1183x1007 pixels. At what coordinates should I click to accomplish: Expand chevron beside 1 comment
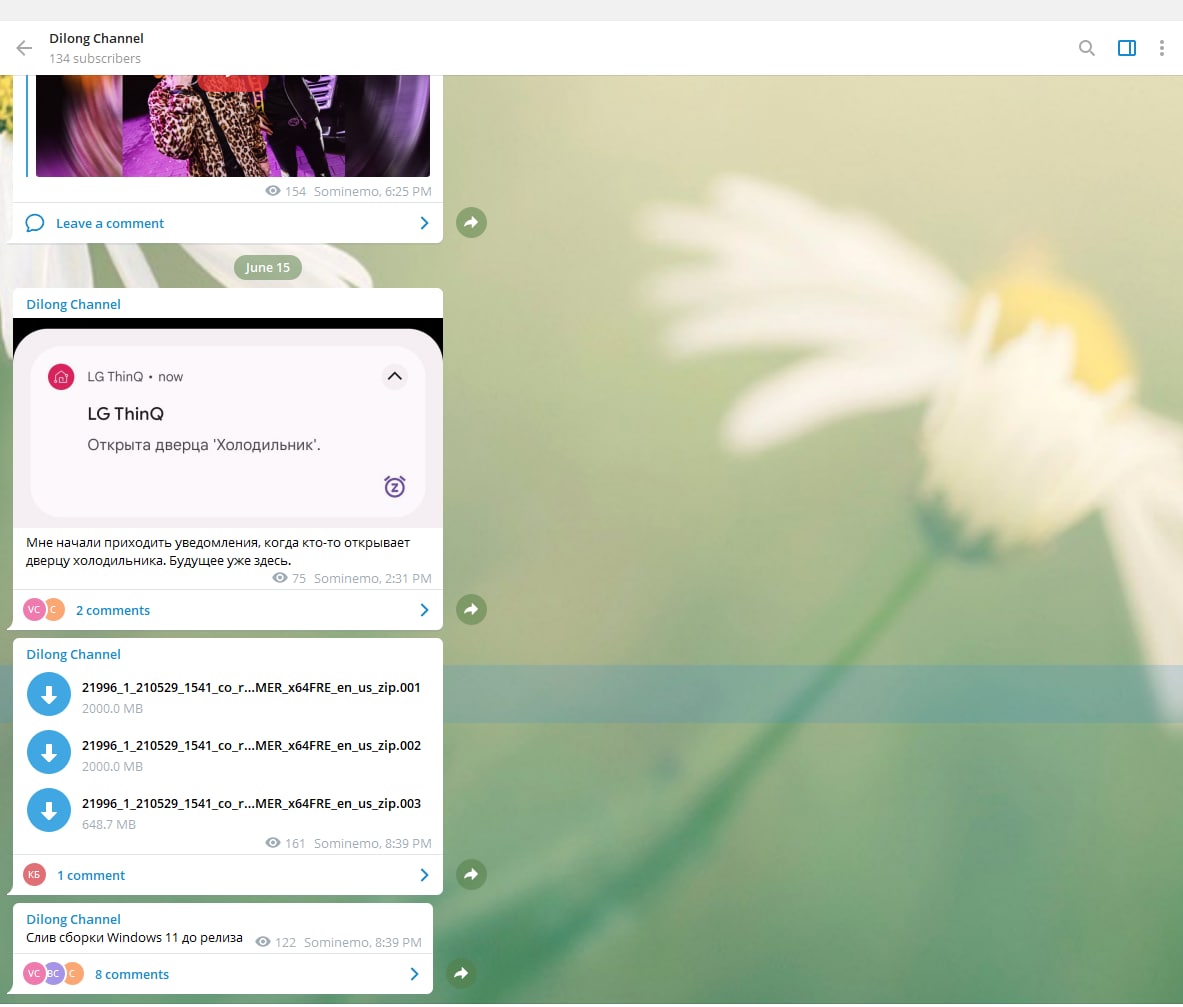424,875
